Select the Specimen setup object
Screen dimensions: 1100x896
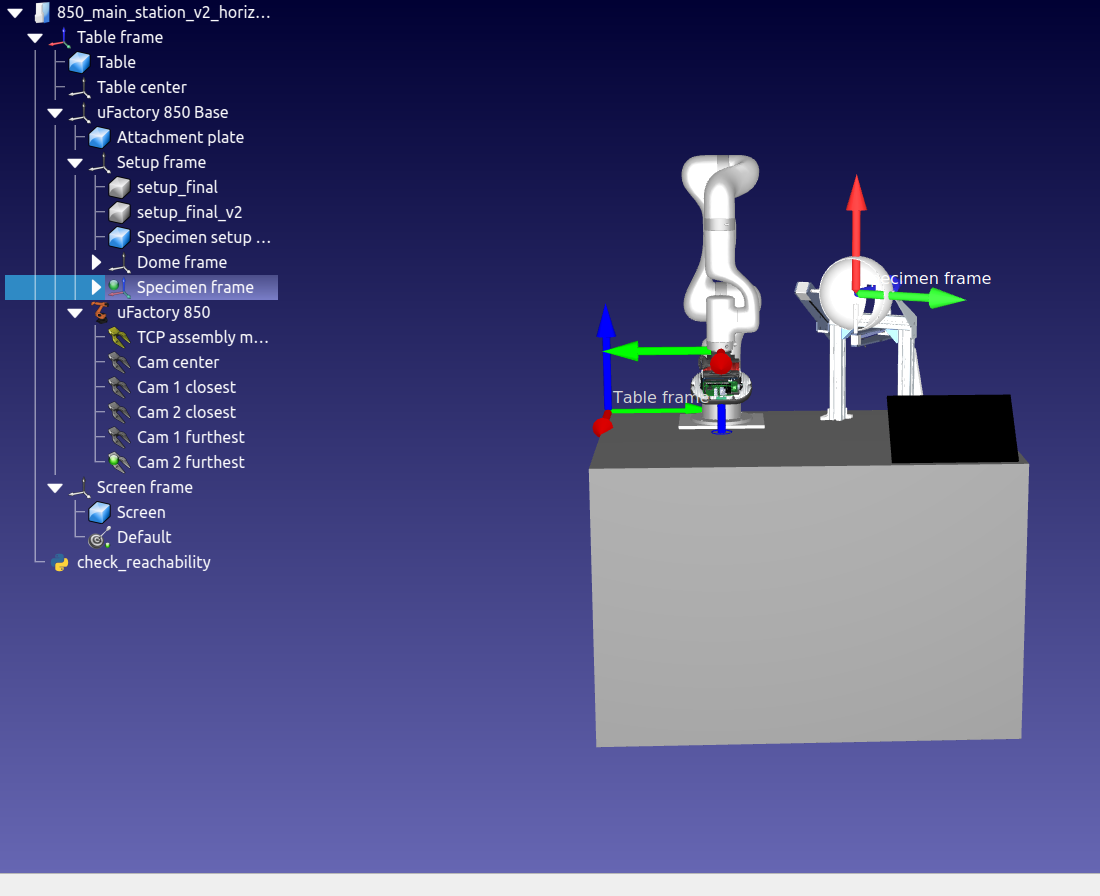click(x=204, y=238)
